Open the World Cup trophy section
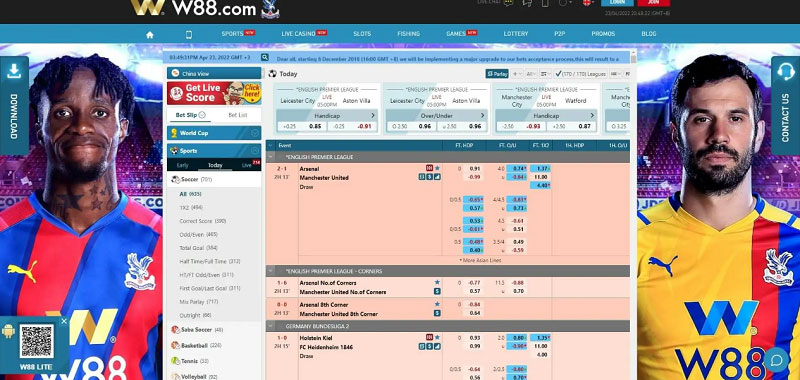The height and width of the screenshot is (380, 800). coord(174,133)
